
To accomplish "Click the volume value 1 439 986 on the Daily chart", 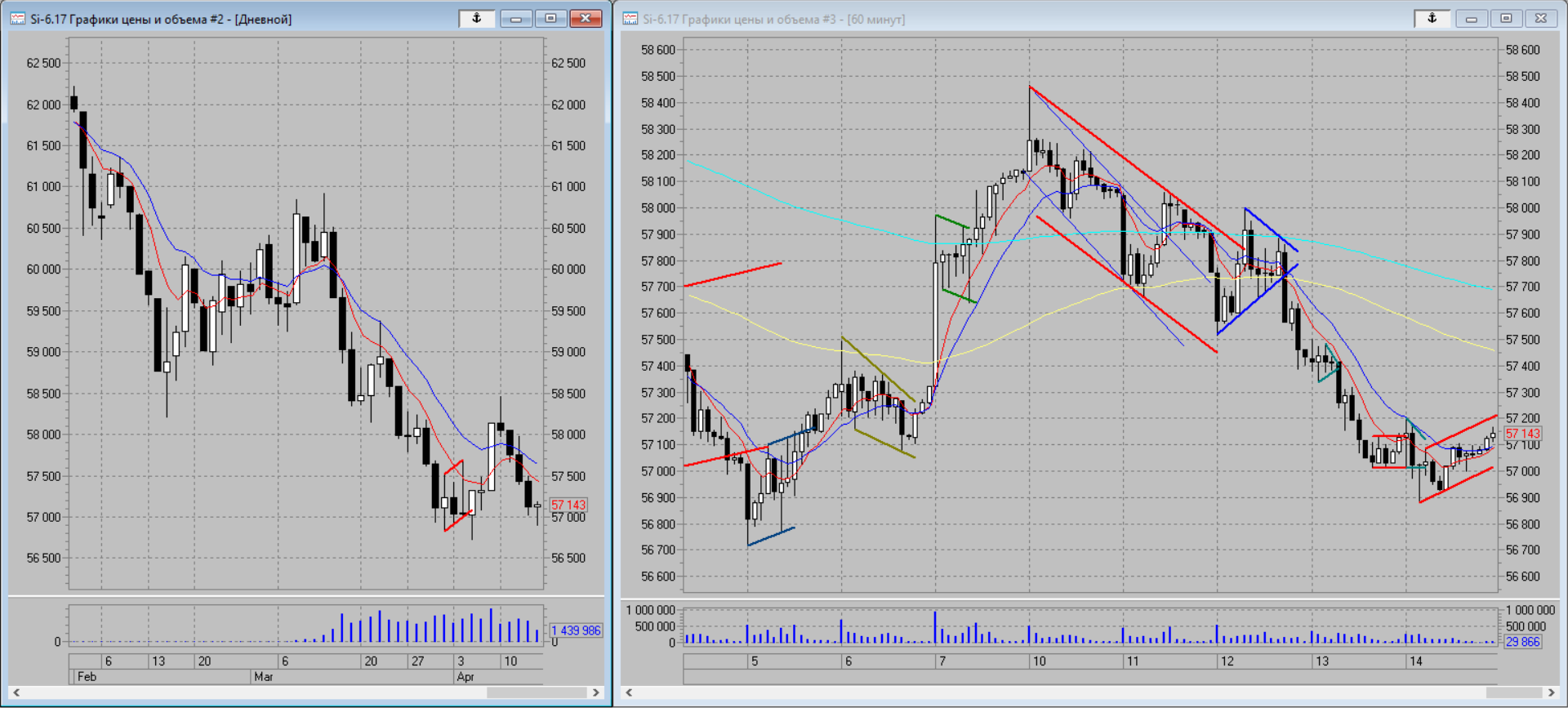I will click(x=576, y=630).
